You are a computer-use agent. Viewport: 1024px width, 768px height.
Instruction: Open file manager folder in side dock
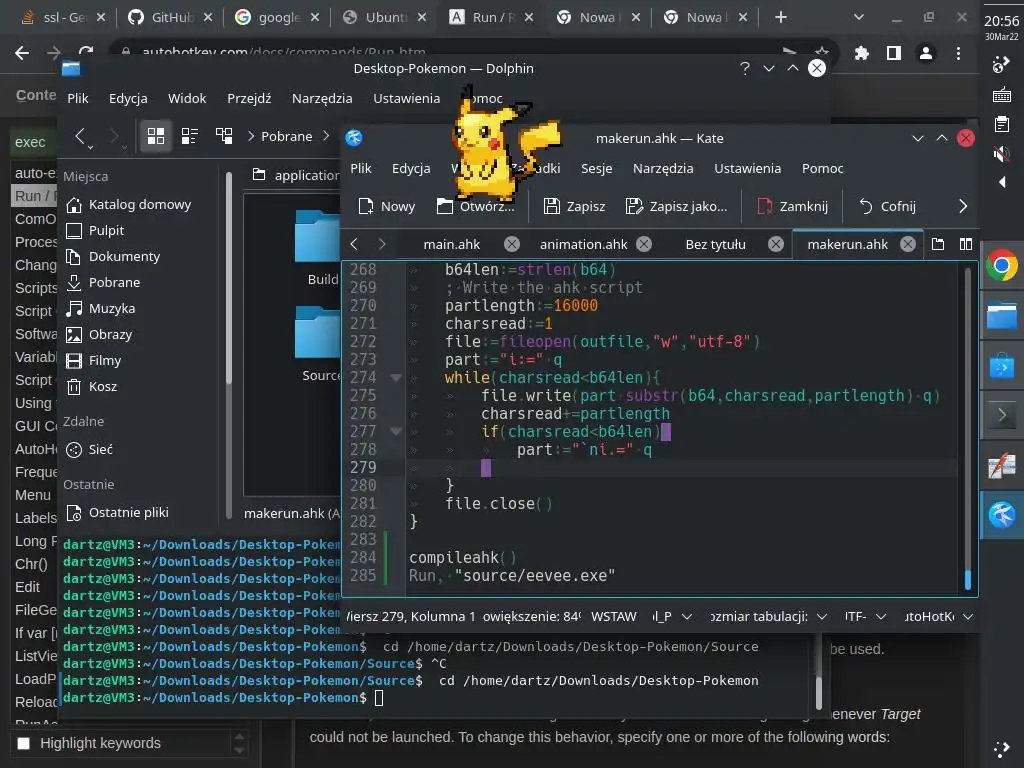[1001, 315]
